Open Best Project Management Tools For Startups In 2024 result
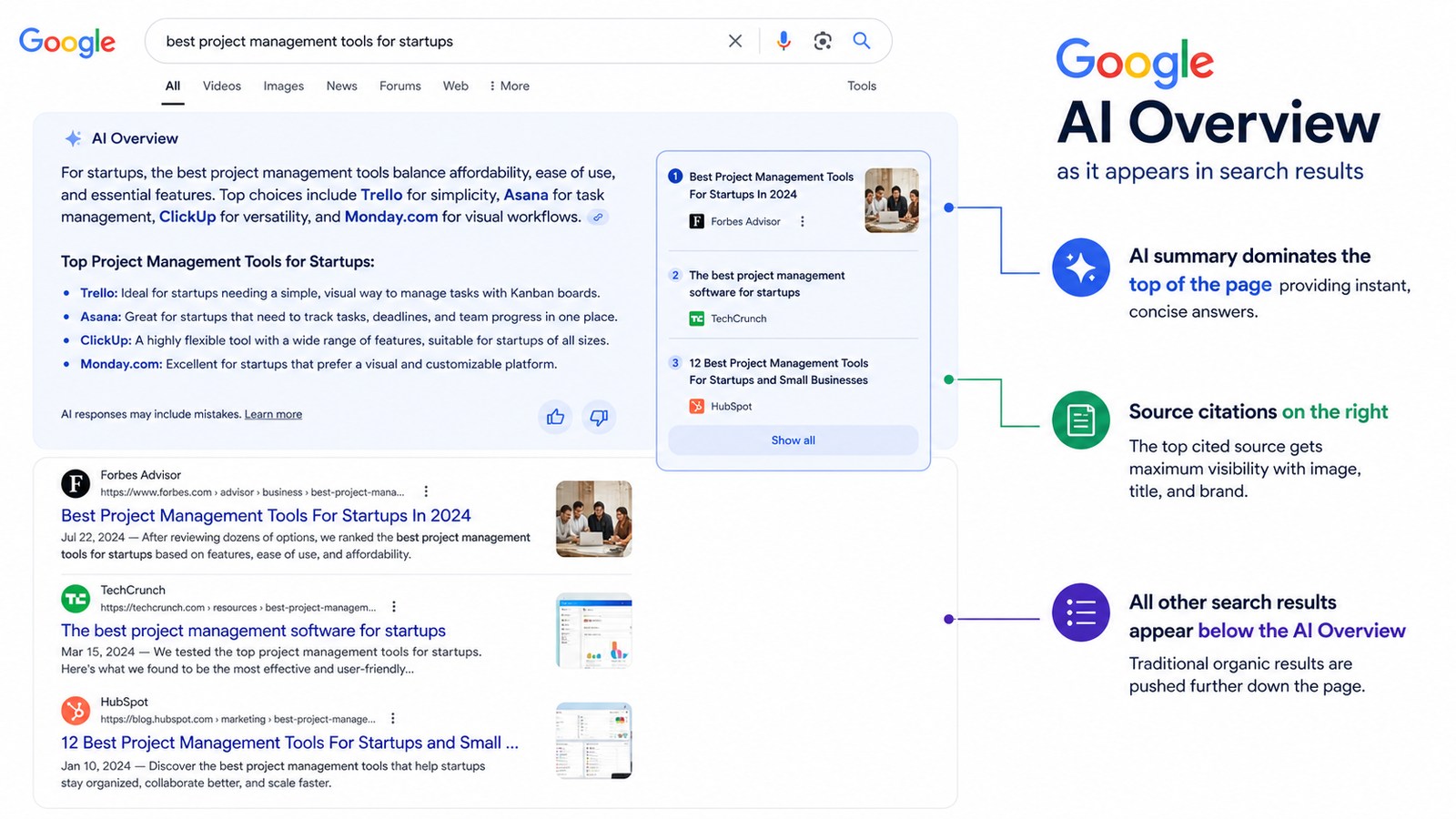 (266, 516)
